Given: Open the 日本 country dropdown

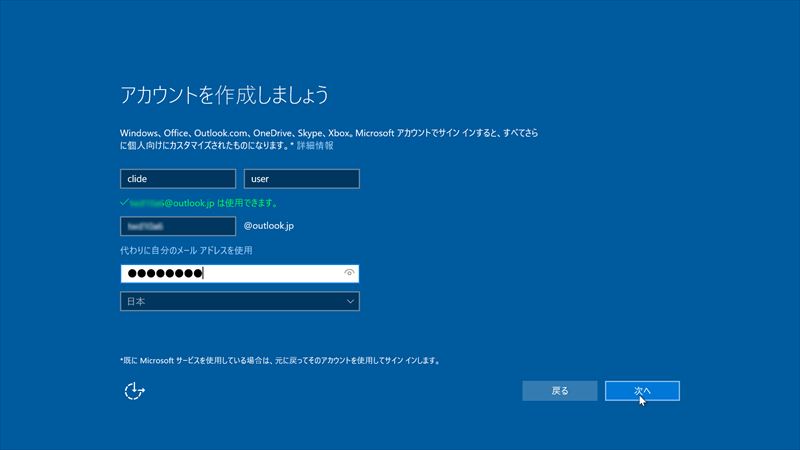Looking at the screenshot, I should point(240,302).
